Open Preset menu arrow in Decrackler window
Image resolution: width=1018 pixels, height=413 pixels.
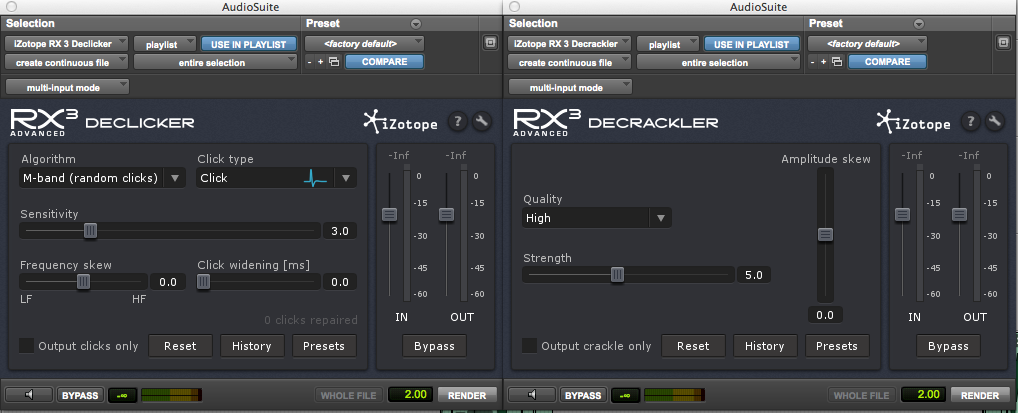coord(919,24)
